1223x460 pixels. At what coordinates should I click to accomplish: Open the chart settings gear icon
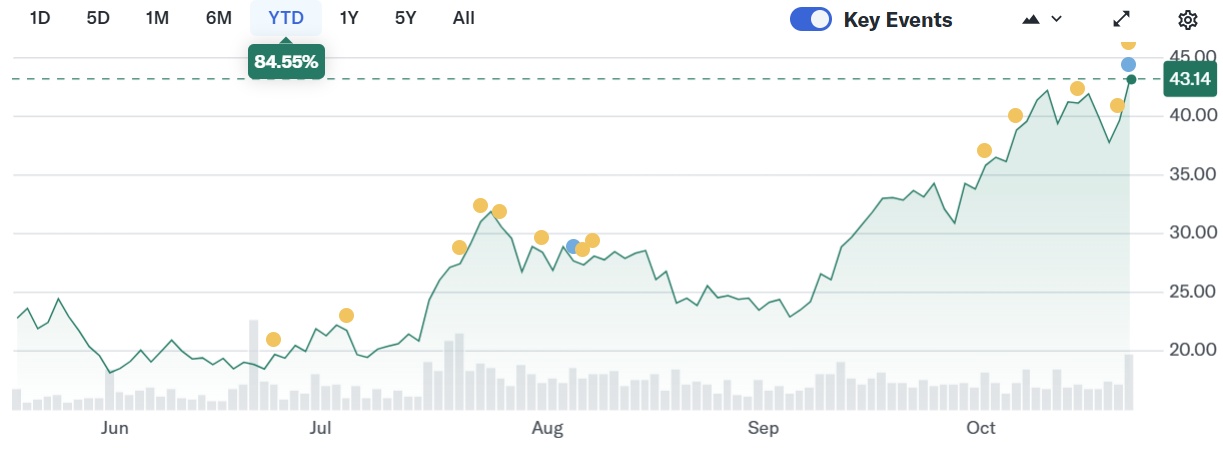(1187, 19)
